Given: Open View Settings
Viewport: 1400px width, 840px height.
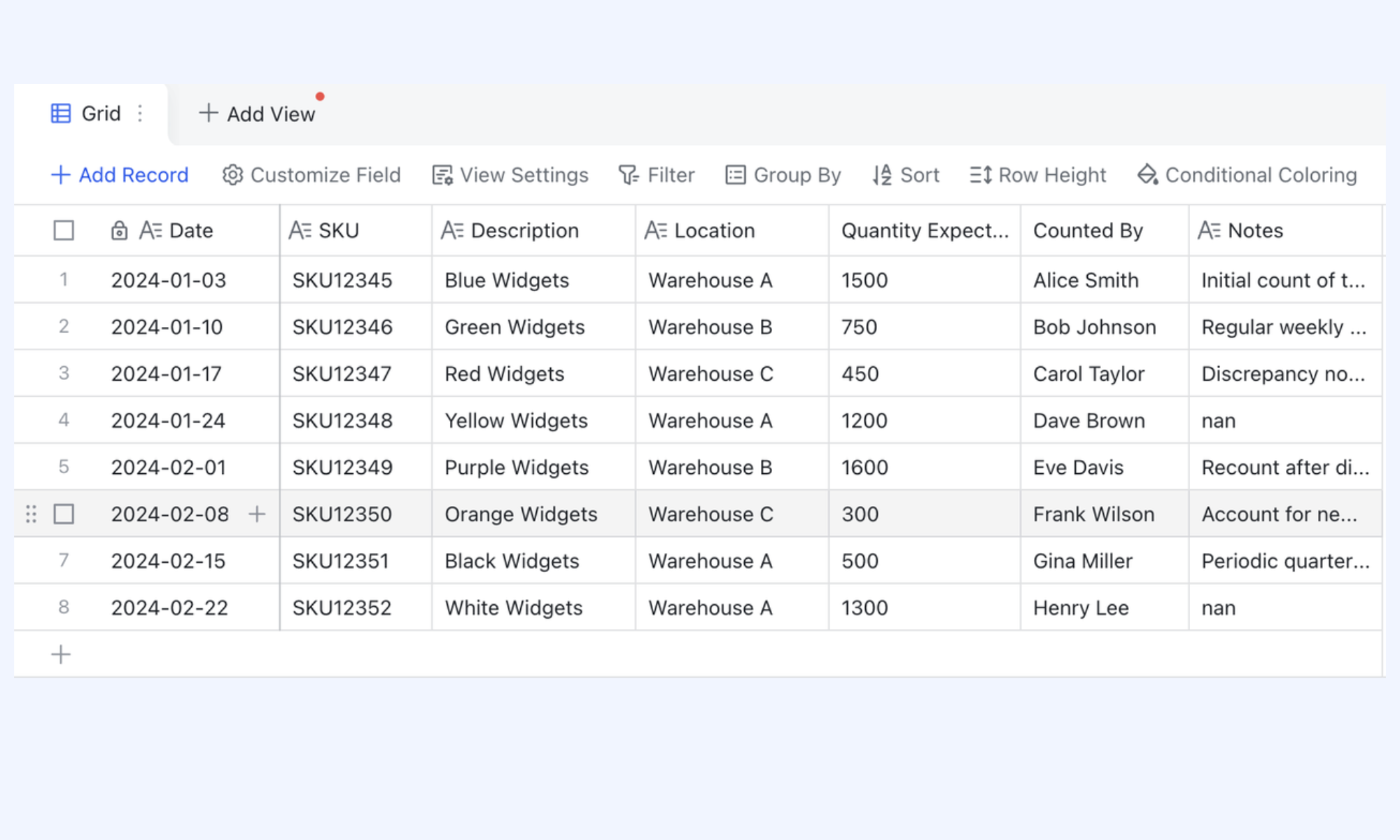Looking at the screenshot, I should pos(510,175).
